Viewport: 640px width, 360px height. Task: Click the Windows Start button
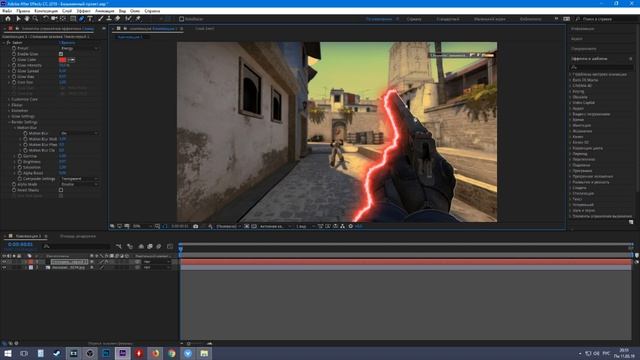tap(7, 353)
